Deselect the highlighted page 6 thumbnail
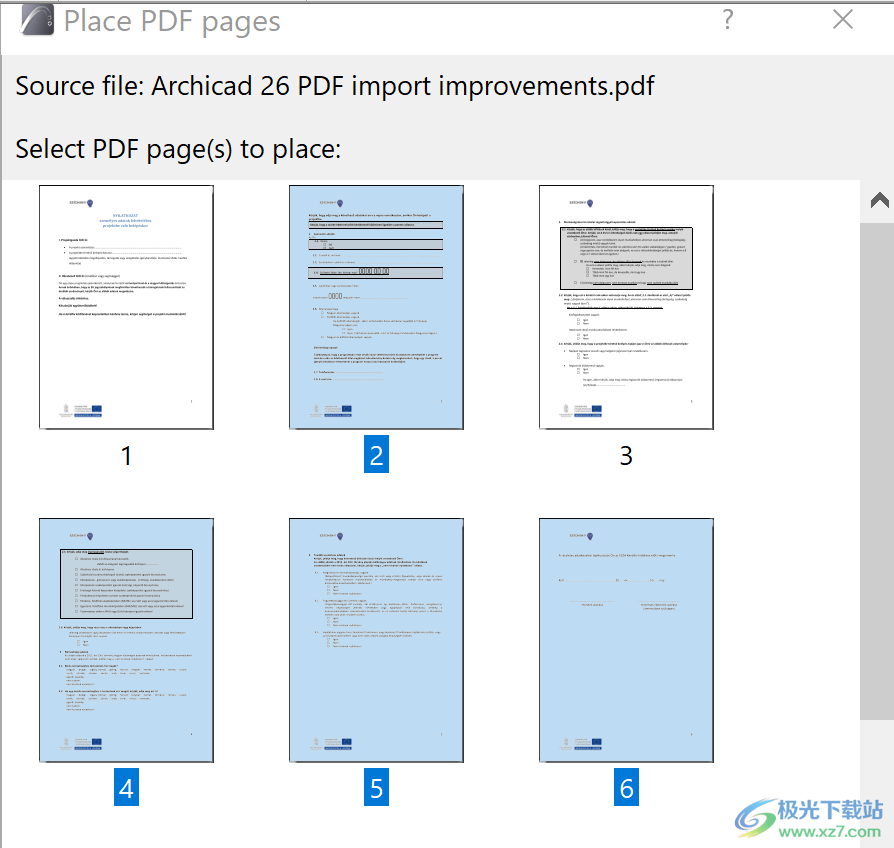This screenshot has height=848, width=894. coord(626,640)
